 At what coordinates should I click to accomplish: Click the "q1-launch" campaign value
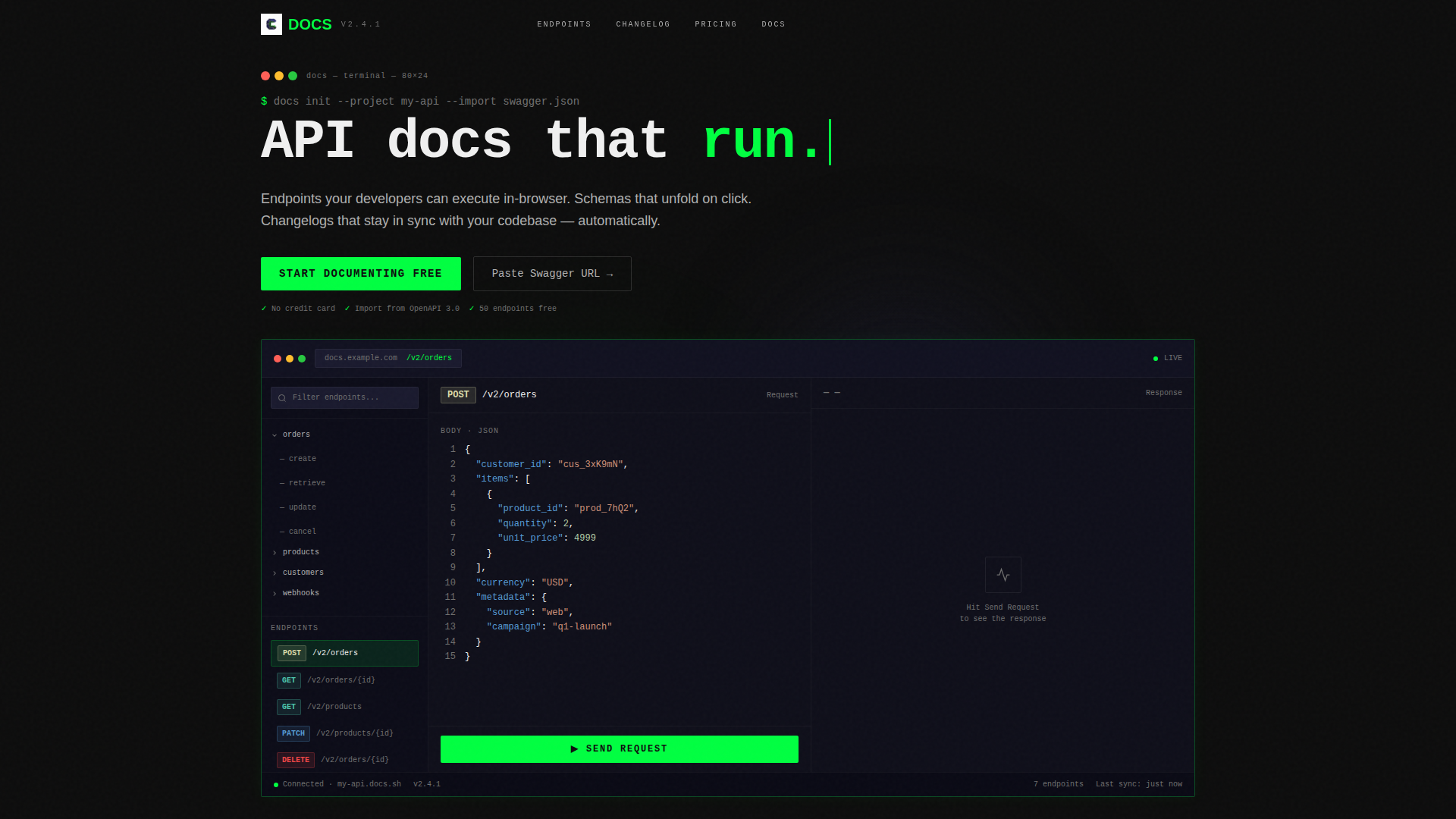tap(582, 626)
